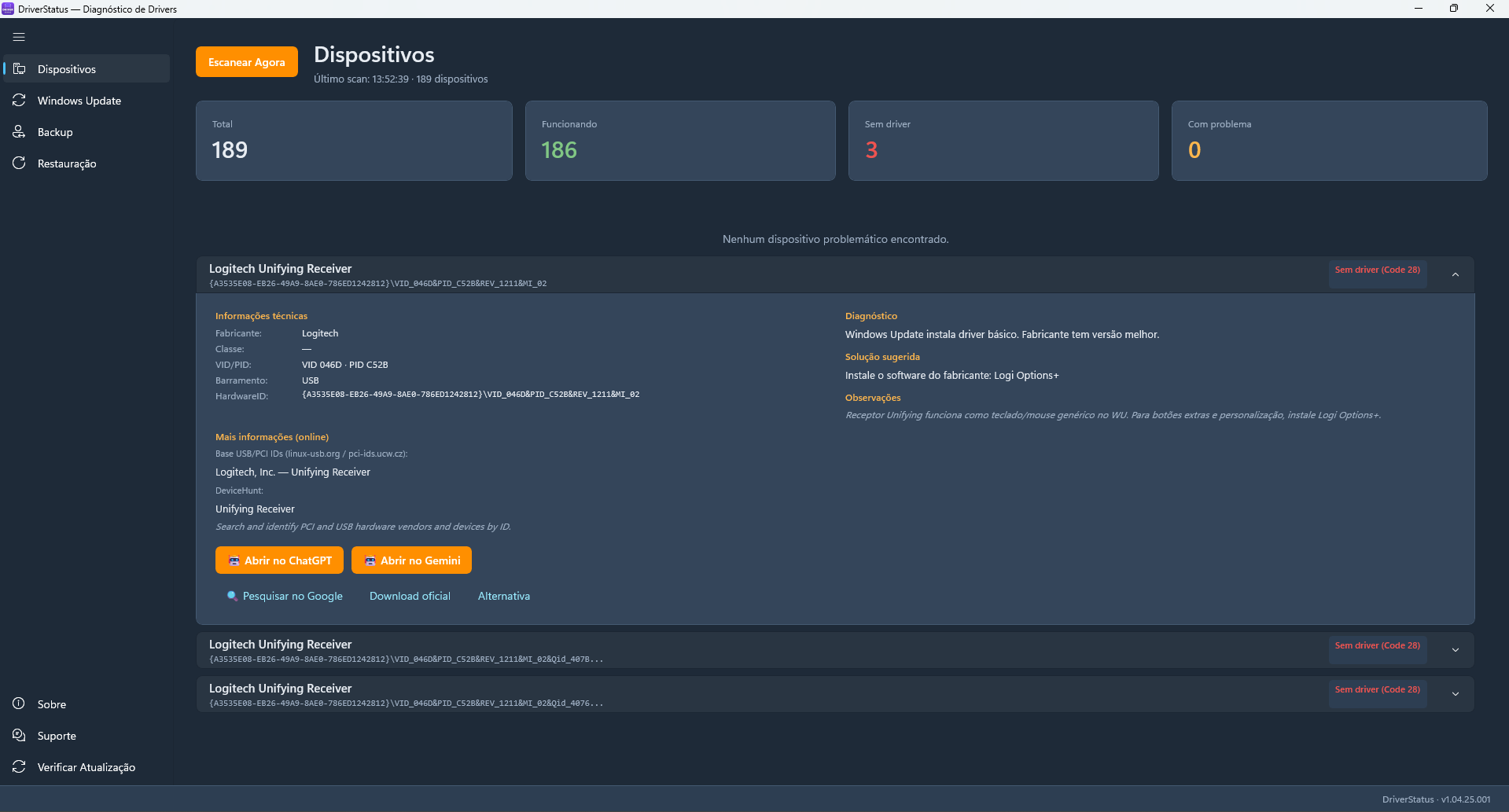Click the Funcionando 186 card

pos(680,141)
